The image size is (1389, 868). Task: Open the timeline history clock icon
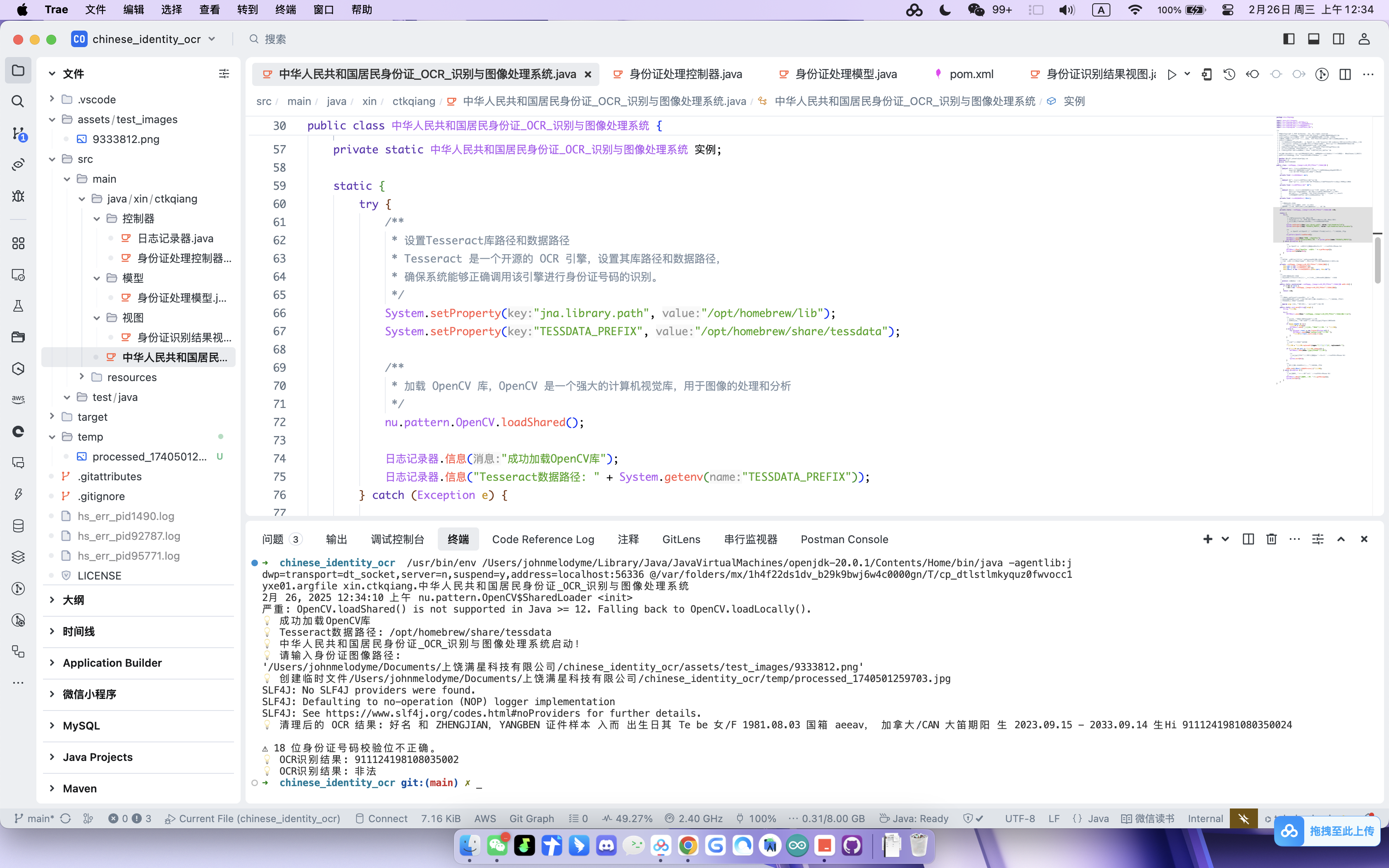pos(1229,74)
